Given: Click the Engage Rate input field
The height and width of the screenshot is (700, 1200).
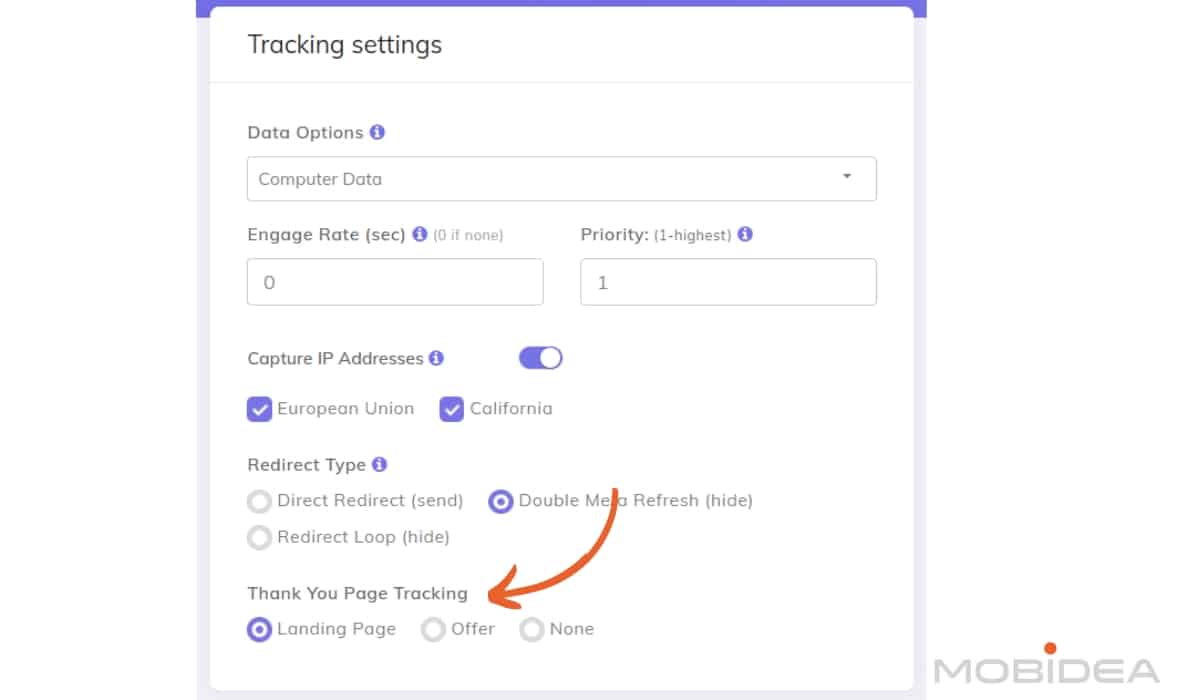Looking at the screenshot, I should (395, 283).
